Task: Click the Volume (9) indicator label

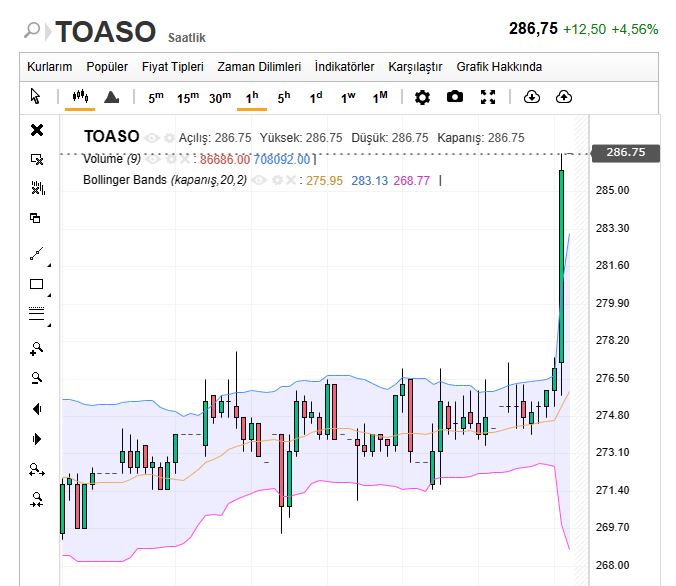Action: click(112, 159)
